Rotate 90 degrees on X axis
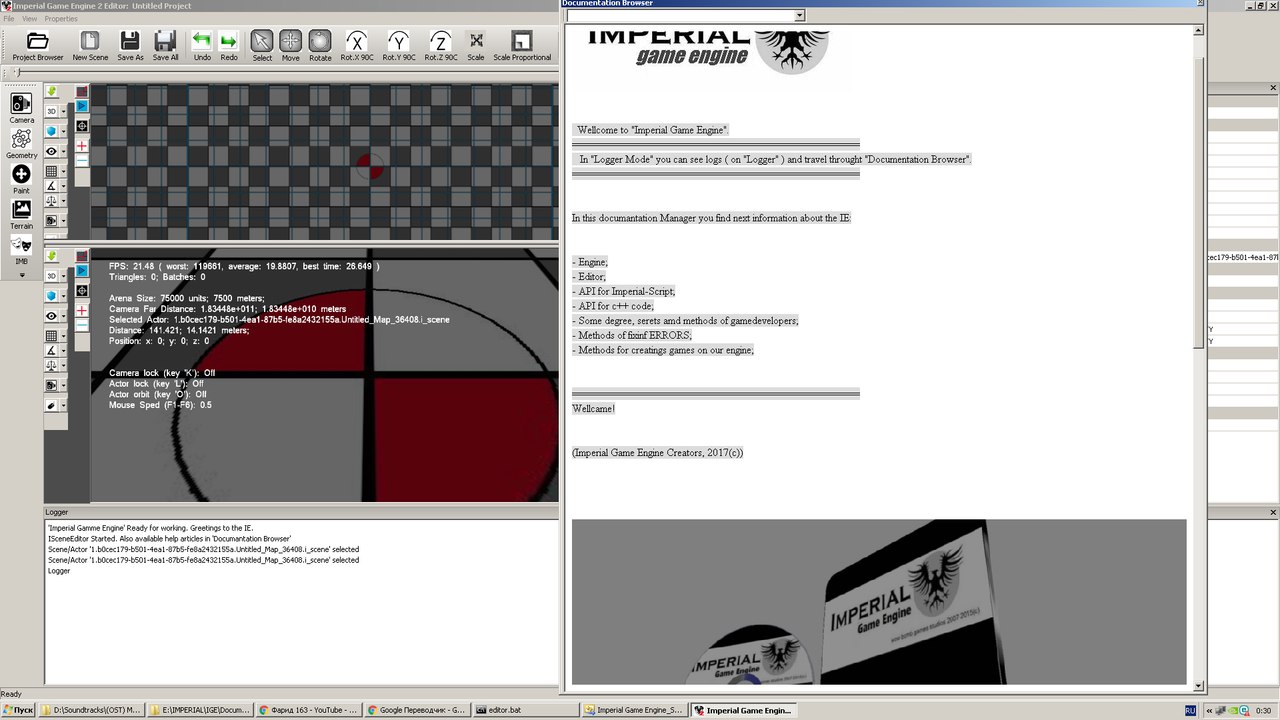This screenshot has width=1280, height=720. [x=357, y=45]
